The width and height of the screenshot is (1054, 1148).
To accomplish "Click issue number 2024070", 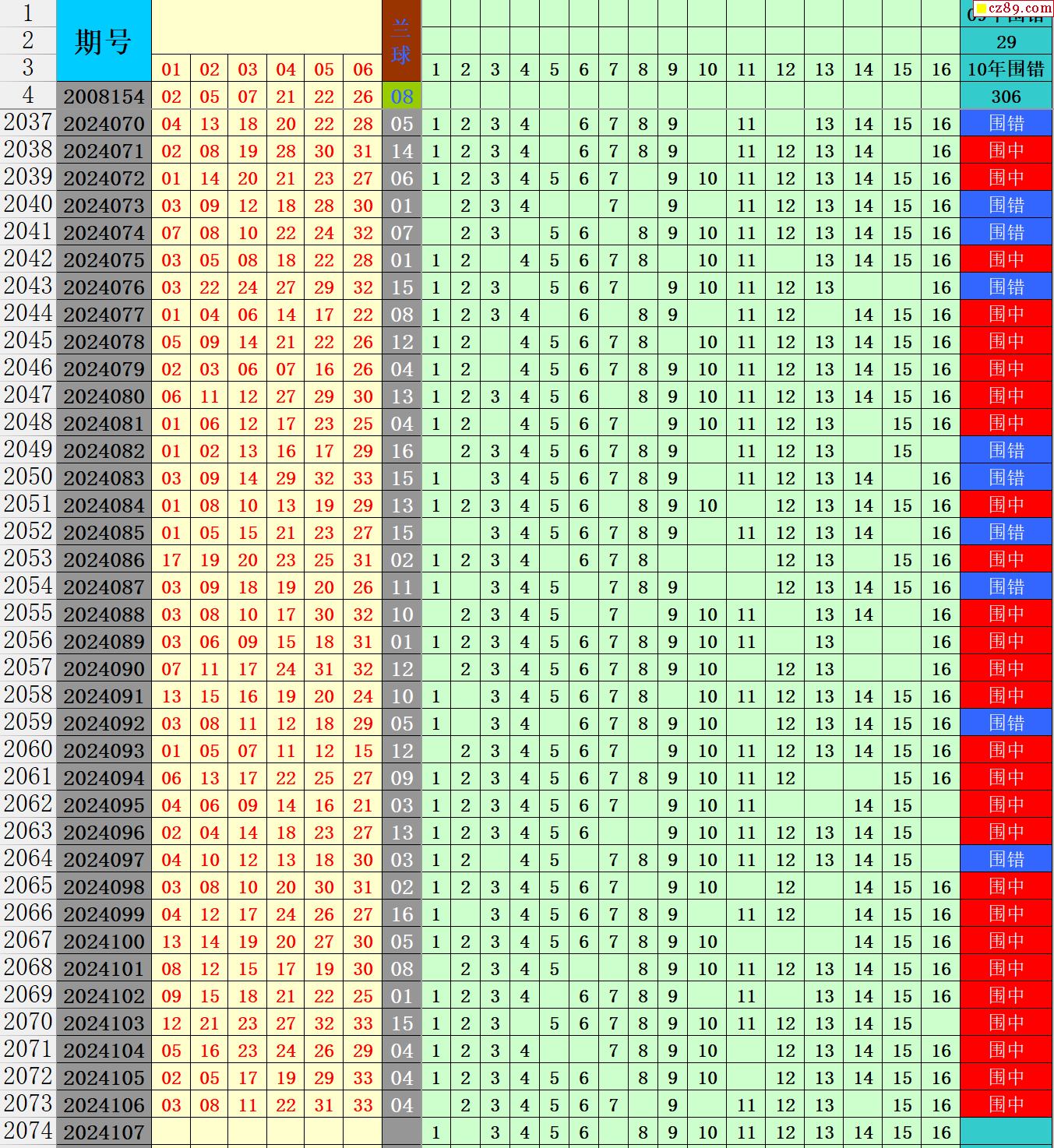I will tap(104, 124).
